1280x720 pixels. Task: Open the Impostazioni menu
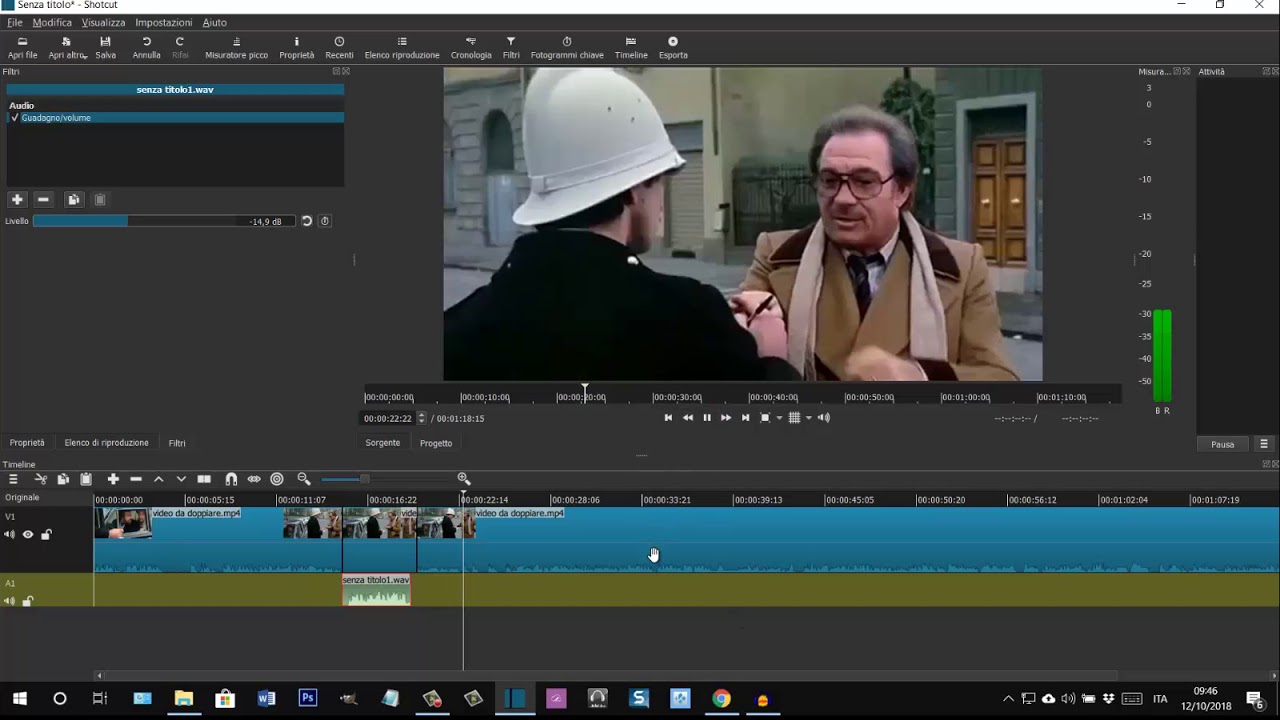[x=163, y=22]
